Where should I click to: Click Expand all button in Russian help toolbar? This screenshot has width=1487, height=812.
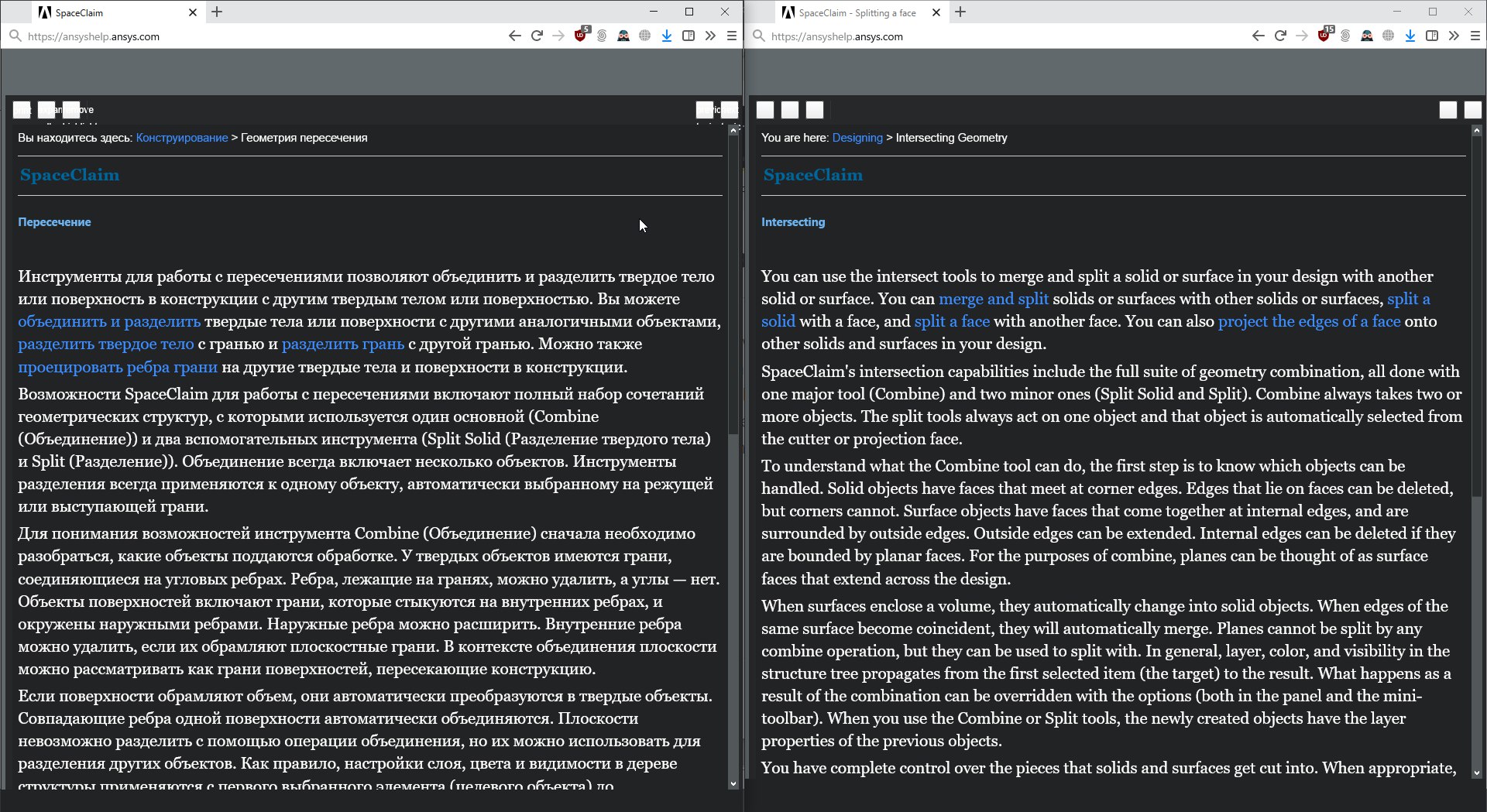(46, 110)
